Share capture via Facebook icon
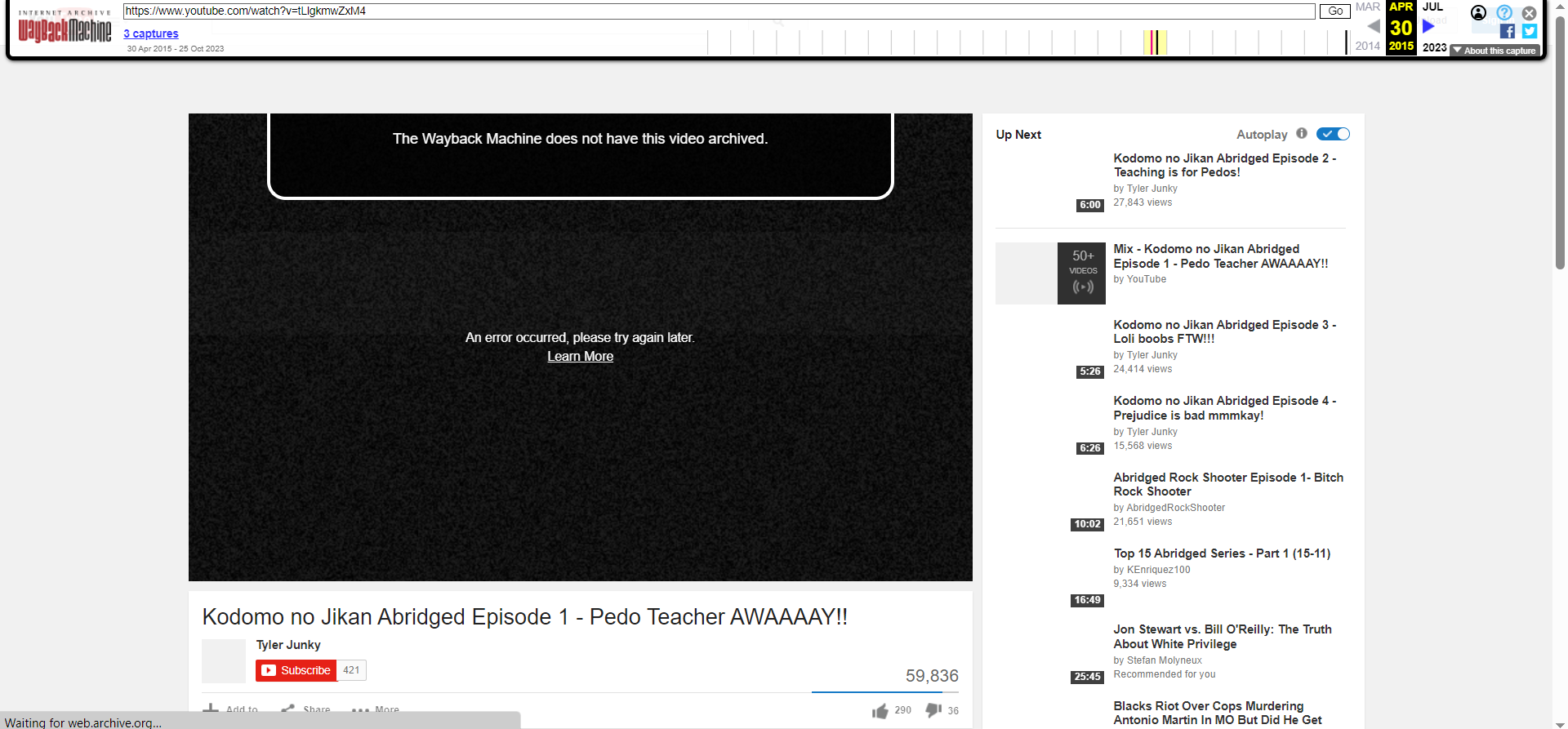The image size is (1568, 729). pos(1508,32)
